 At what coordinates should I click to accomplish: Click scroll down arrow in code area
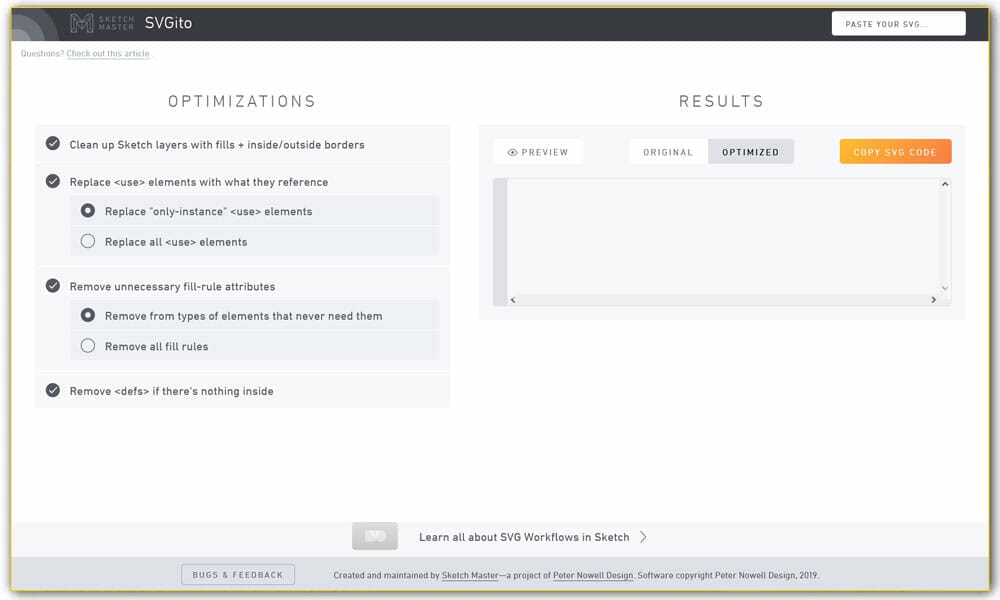tap(944, 287)
